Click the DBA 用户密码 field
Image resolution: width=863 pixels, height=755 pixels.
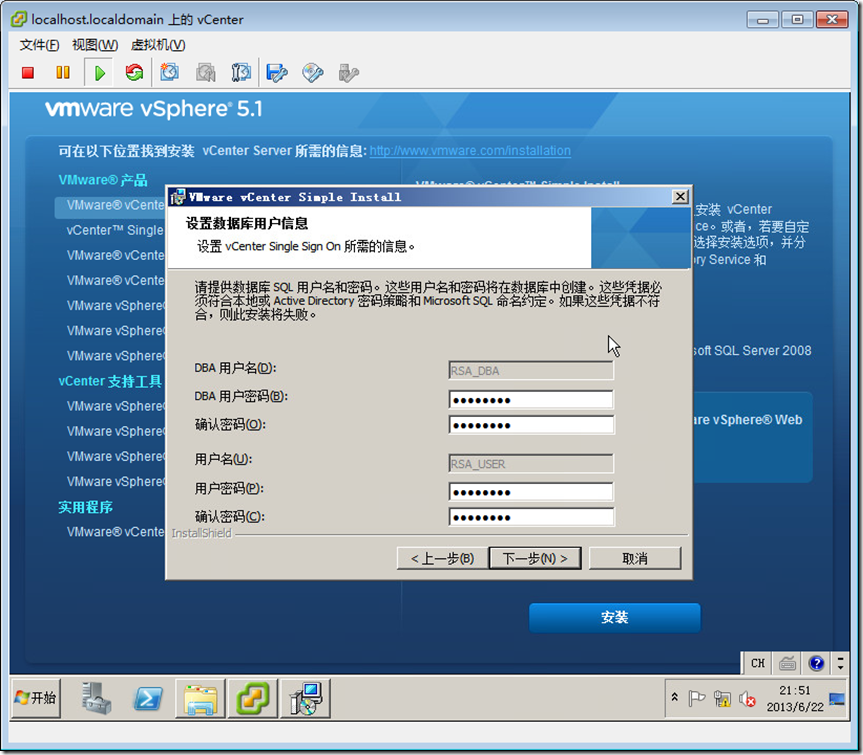coord(531,400)
